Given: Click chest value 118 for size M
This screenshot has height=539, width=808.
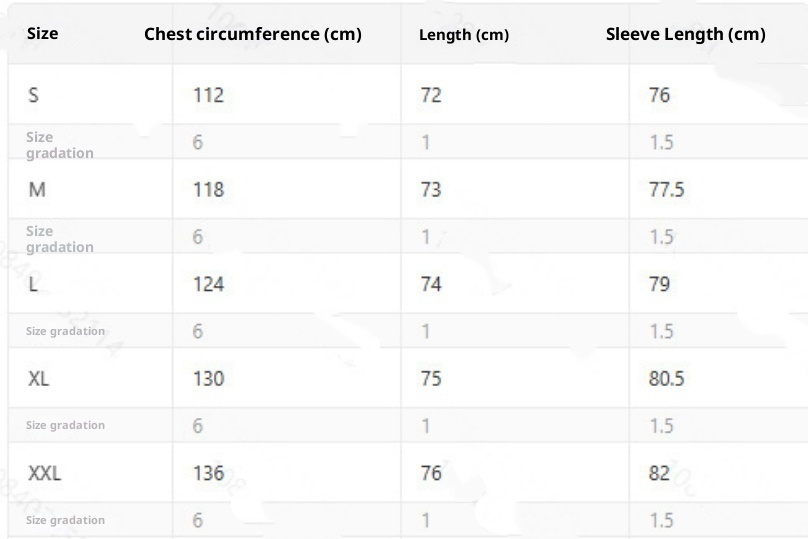Looking at the screenshot, I should [x=208, y=189].
